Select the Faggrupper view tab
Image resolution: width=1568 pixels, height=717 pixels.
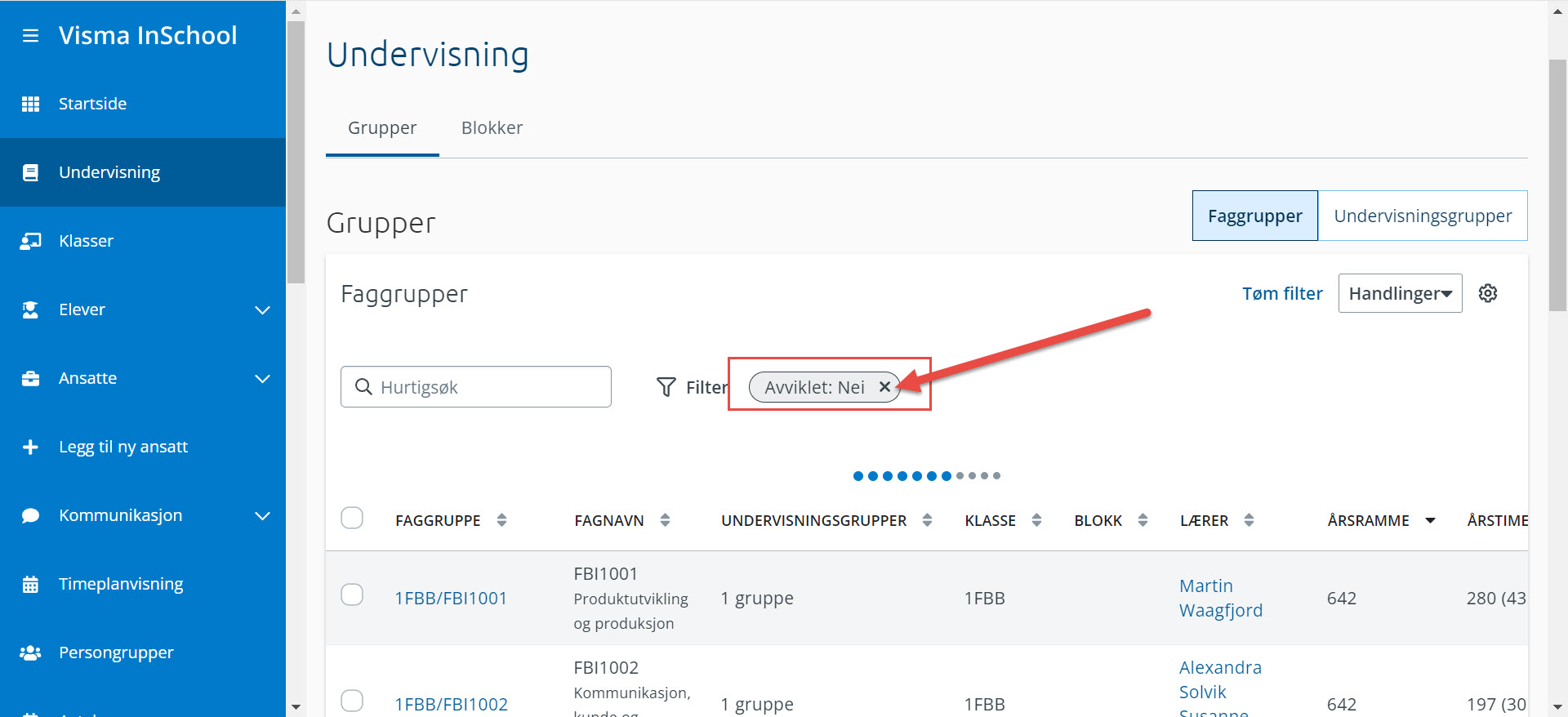tap(1255, 216)
